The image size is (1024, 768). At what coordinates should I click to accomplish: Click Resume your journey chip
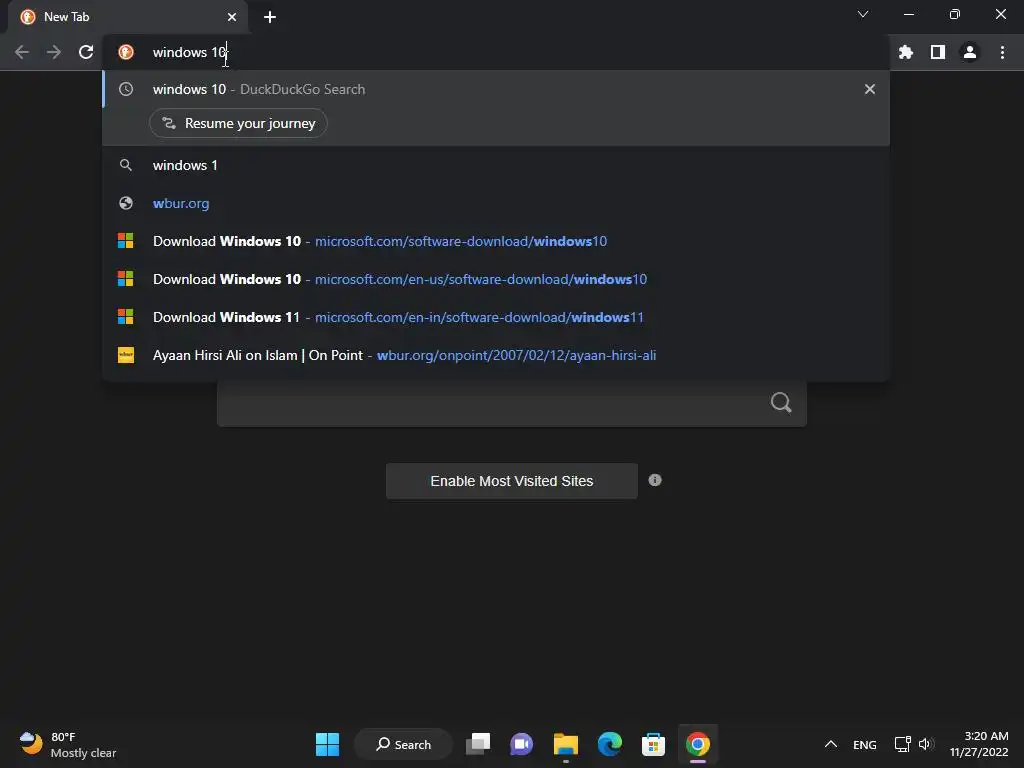pos(238,123)
